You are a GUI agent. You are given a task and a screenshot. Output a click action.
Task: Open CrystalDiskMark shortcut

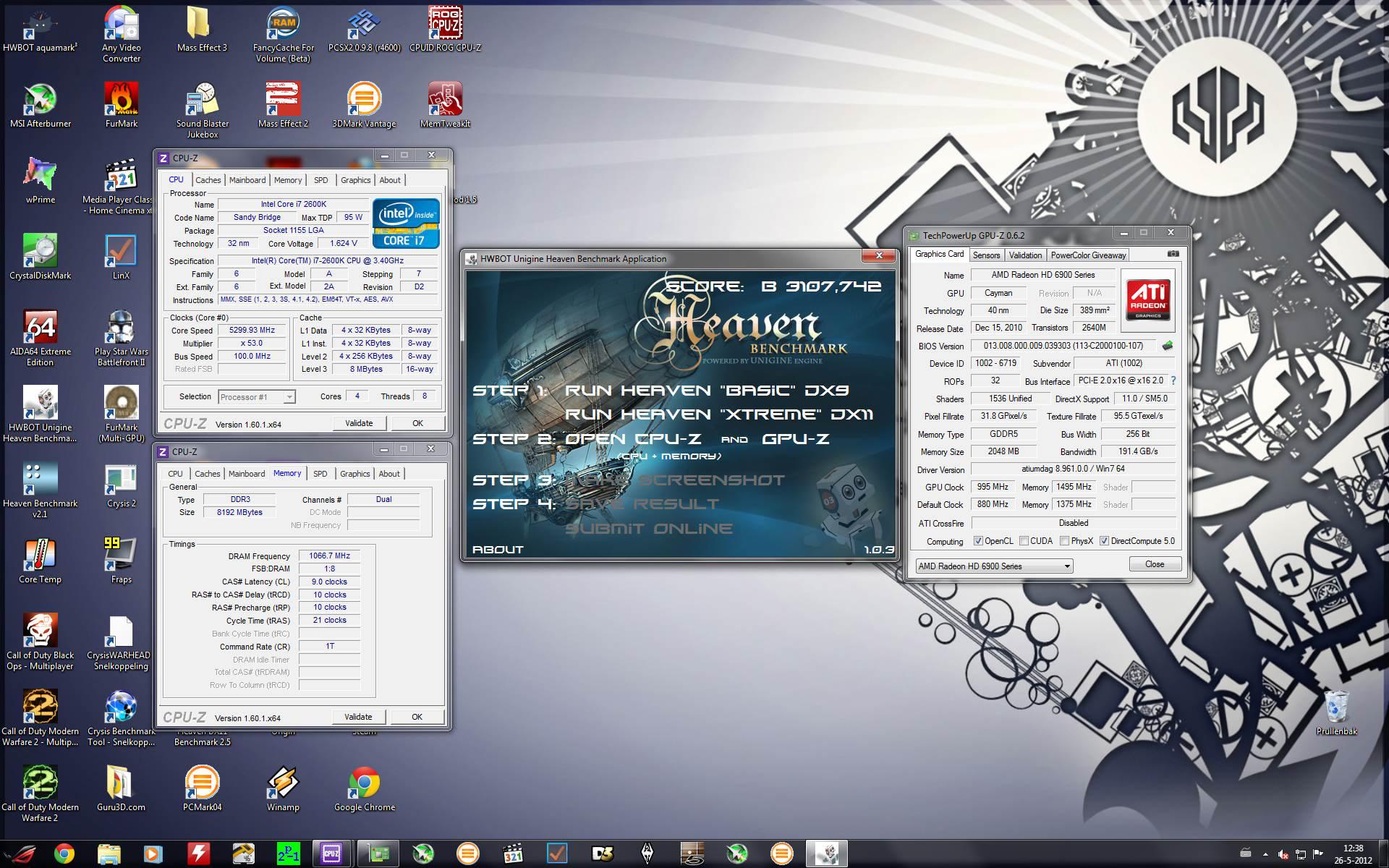pyautogui.click(x=41, y=257)
